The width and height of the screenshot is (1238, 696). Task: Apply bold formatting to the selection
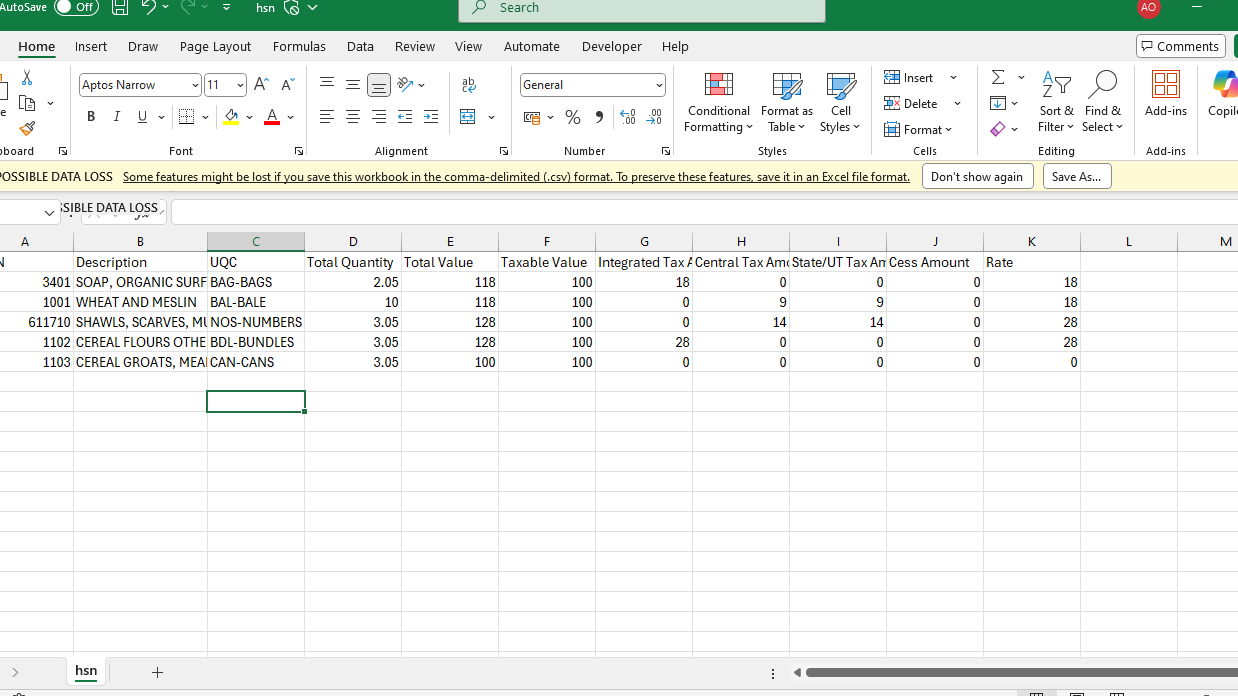tap(91, 116)
